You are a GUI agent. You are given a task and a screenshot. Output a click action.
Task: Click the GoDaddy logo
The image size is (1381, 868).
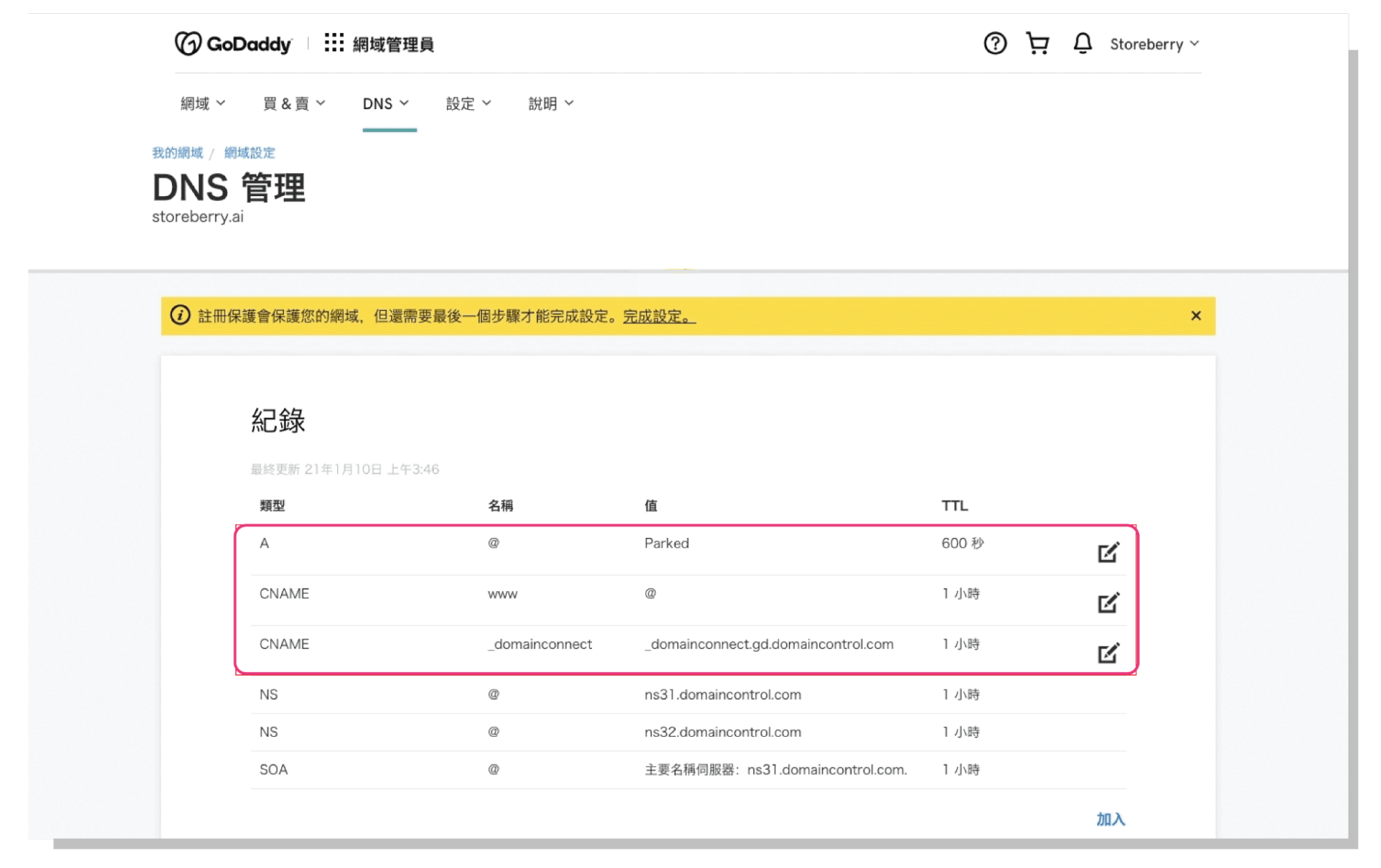[x=233, y=44]
